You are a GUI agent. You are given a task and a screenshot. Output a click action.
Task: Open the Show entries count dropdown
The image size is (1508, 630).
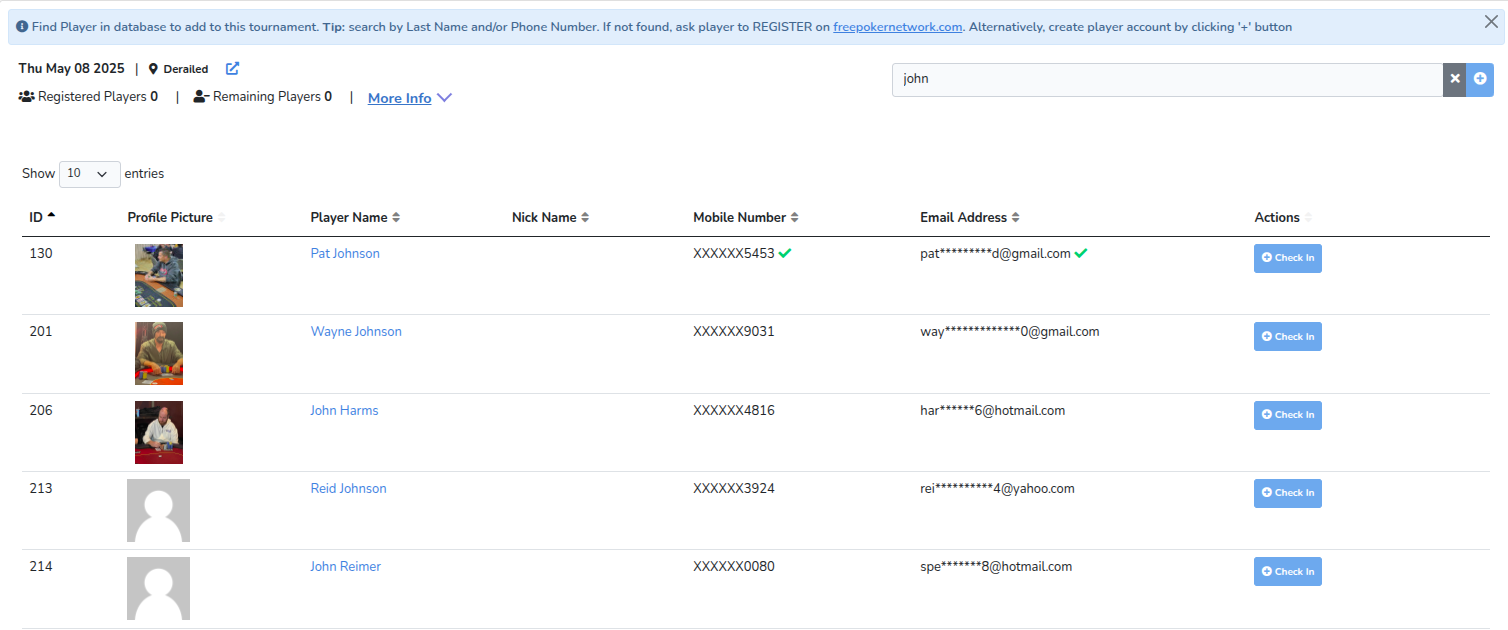[90, 174]
